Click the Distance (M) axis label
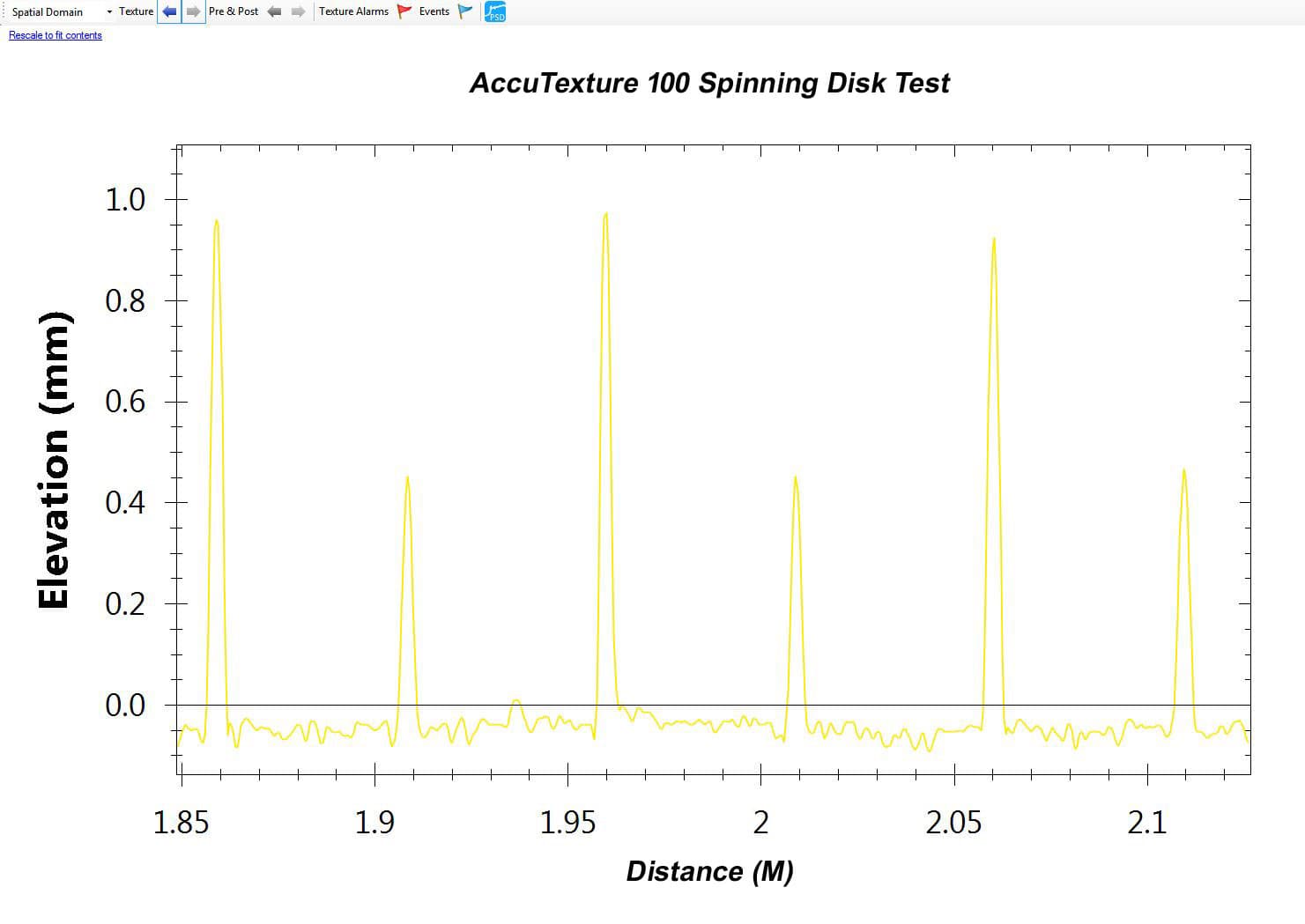This screenshot has width=1305, height=924. pos(709,871)
